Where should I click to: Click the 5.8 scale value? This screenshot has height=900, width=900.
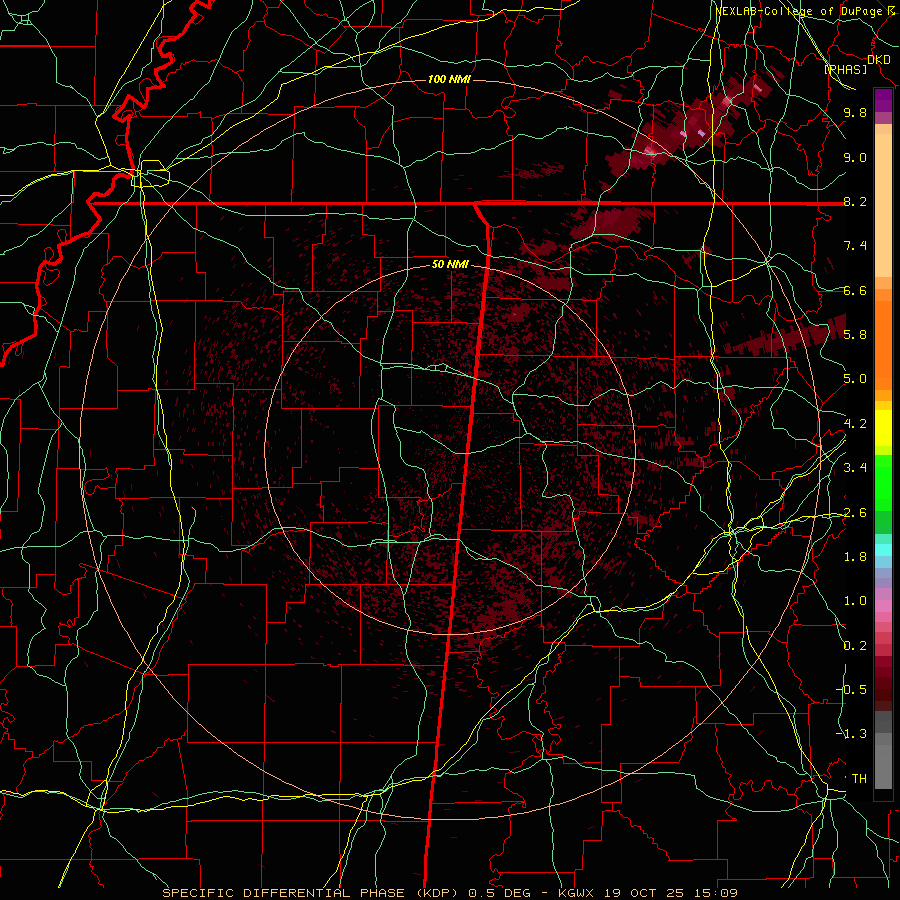[855, 335]
